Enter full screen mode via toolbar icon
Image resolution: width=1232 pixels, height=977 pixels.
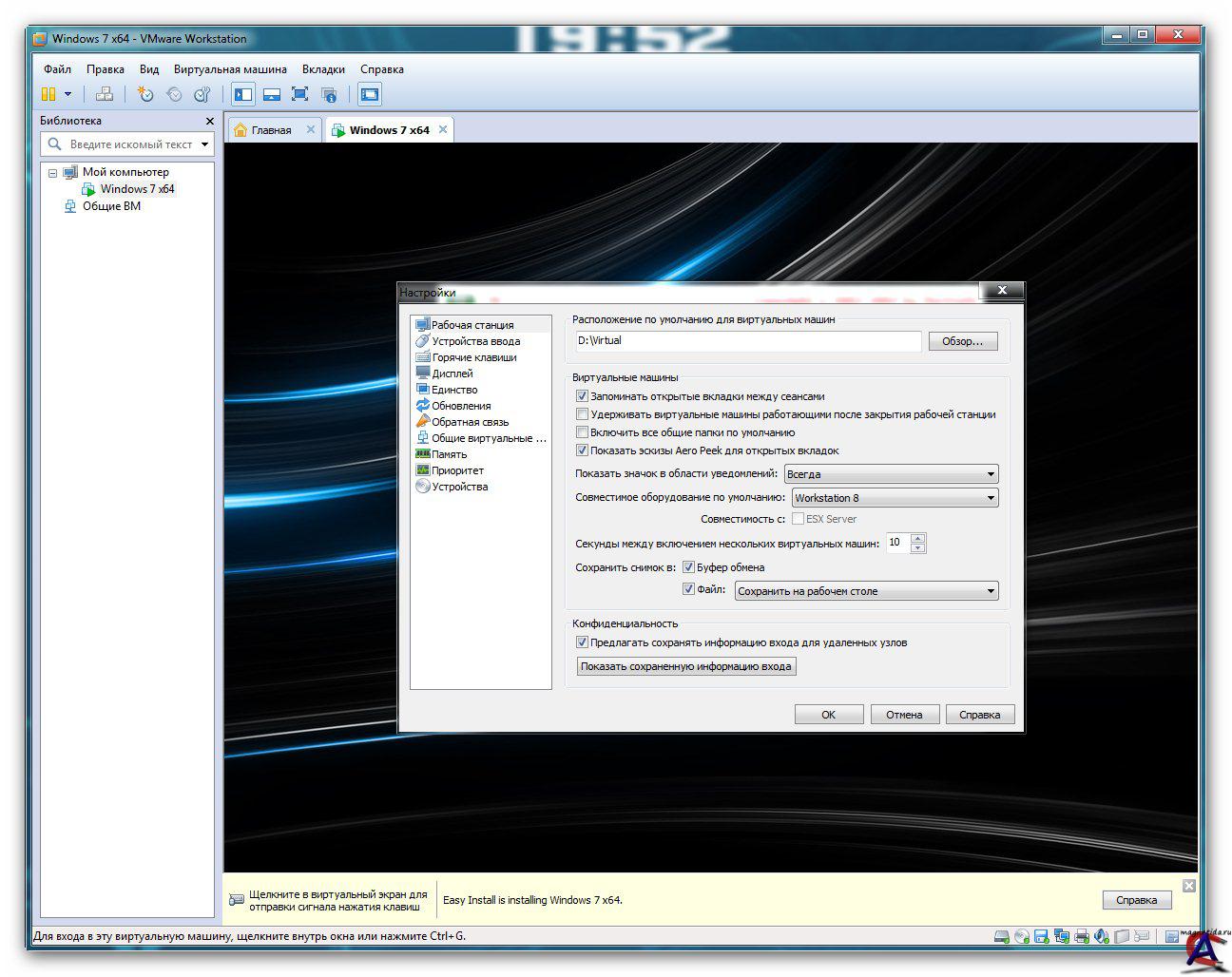(x=299, y=94)
